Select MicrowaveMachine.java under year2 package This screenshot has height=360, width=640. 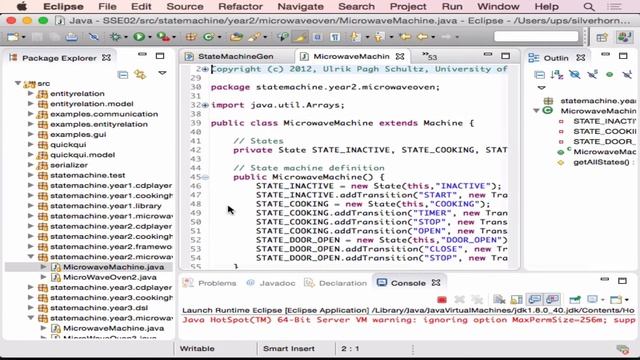[113, 267]
